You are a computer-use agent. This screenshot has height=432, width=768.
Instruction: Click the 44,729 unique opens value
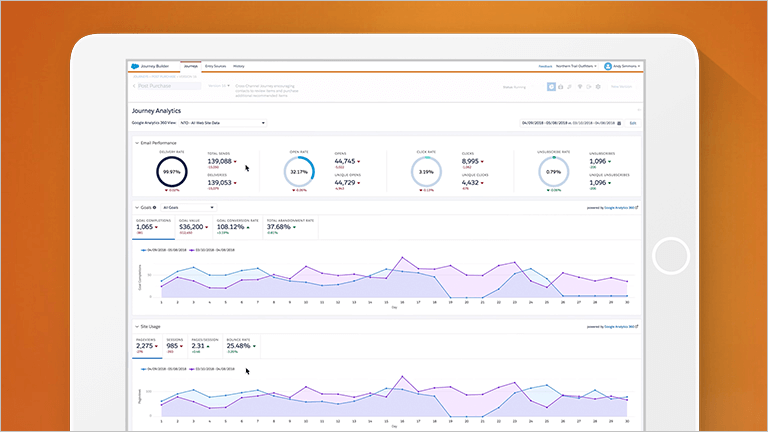coord(345,183)
